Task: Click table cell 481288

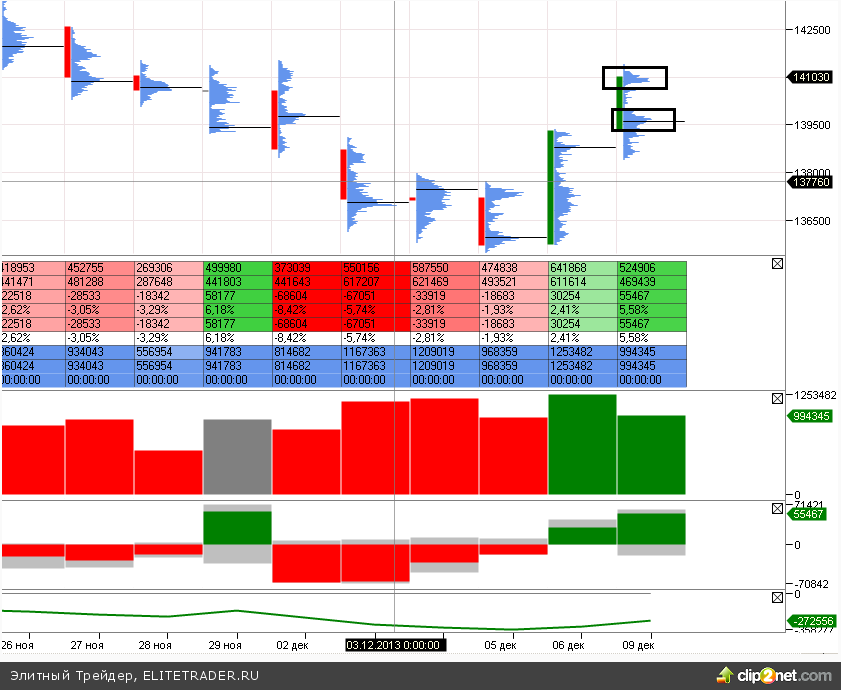Action: click(100, 282)
